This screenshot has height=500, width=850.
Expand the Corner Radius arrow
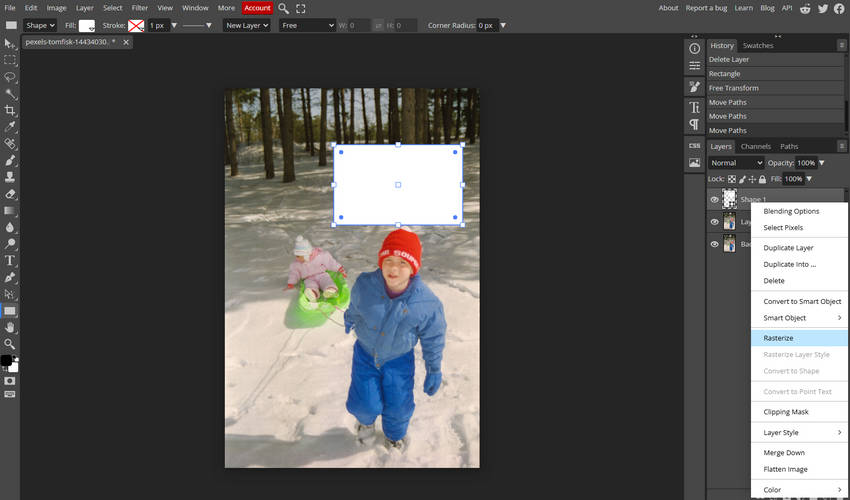tap(503, 25)
